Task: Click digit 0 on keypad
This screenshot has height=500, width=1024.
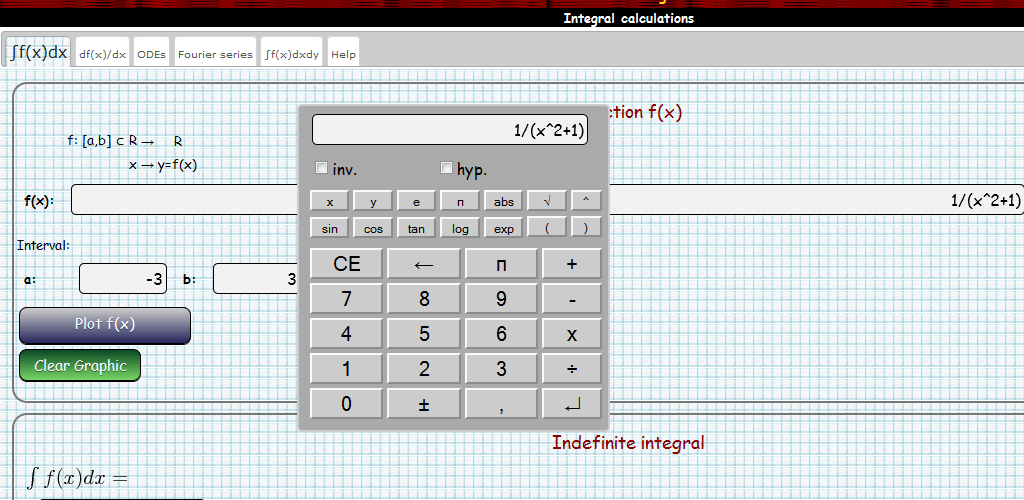Action: tap(346, 404)
